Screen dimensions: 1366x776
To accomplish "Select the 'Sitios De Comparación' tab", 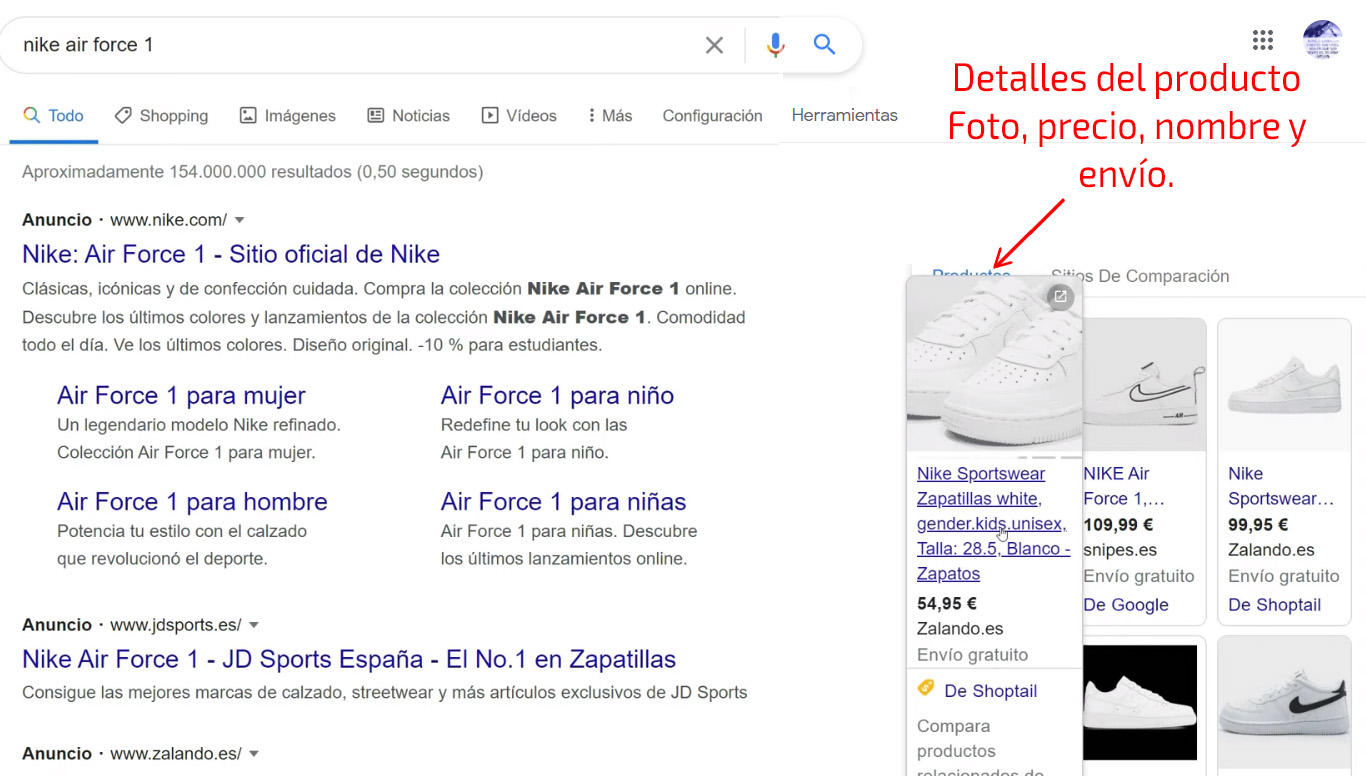I will [x=1140, y=276].
